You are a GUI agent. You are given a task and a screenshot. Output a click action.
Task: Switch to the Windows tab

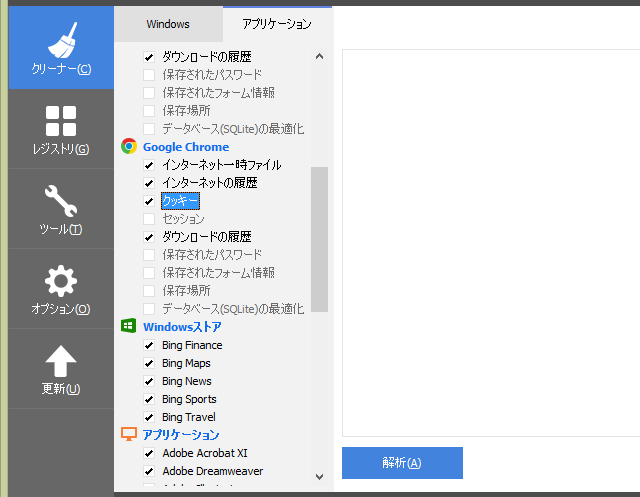pyautogui.click(x=168, y=24)
